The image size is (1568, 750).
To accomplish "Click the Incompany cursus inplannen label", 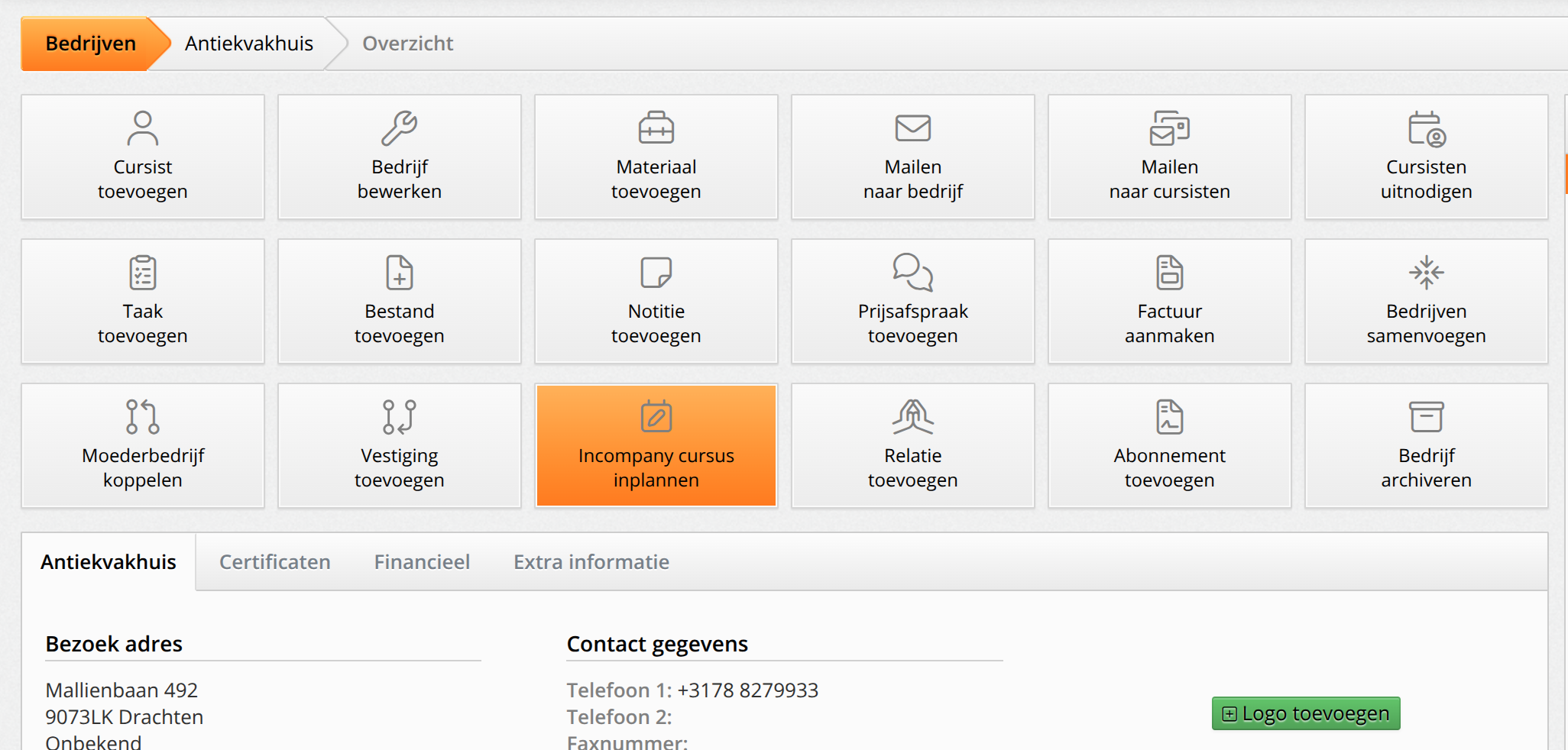I will tap(656, 467).
